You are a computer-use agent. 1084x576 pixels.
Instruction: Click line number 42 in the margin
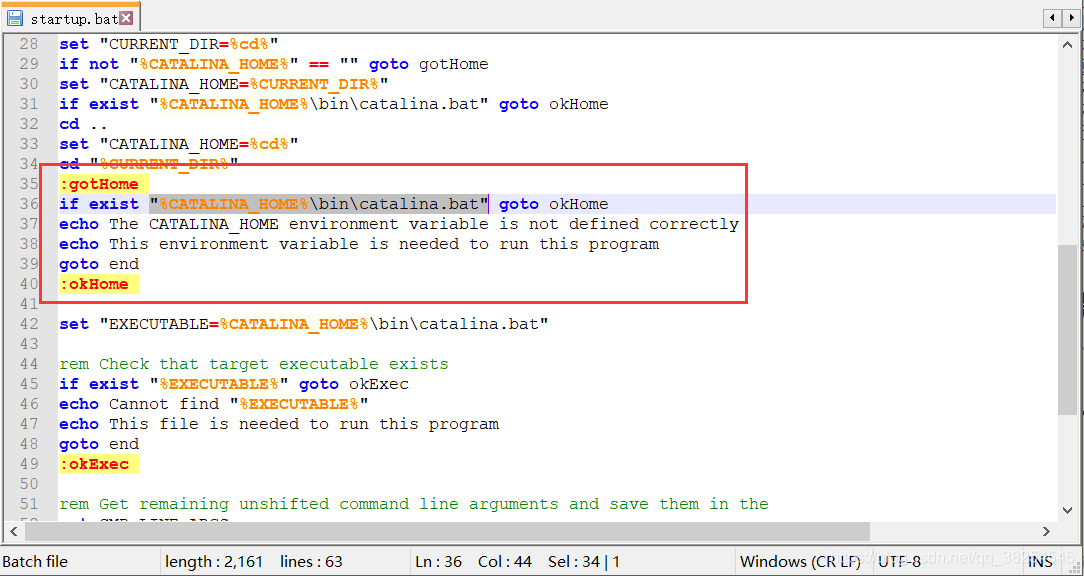[x=29, y=324]
